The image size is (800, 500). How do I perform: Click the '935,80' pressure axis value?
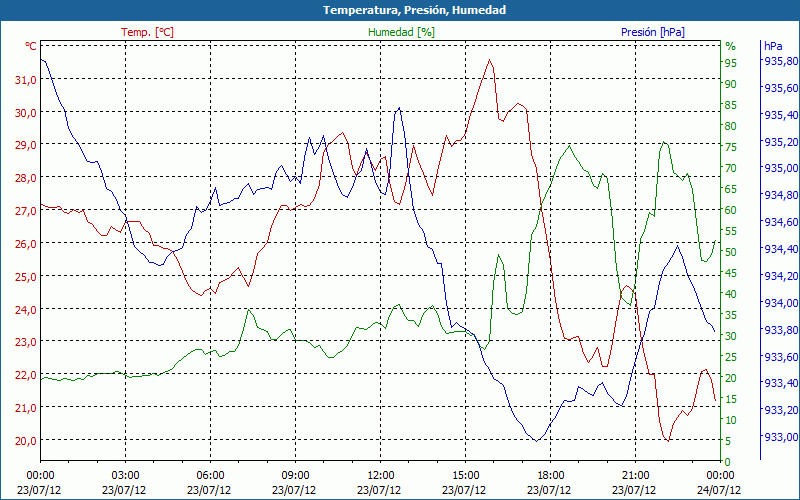pyautogui.click(x=780, y=61)
